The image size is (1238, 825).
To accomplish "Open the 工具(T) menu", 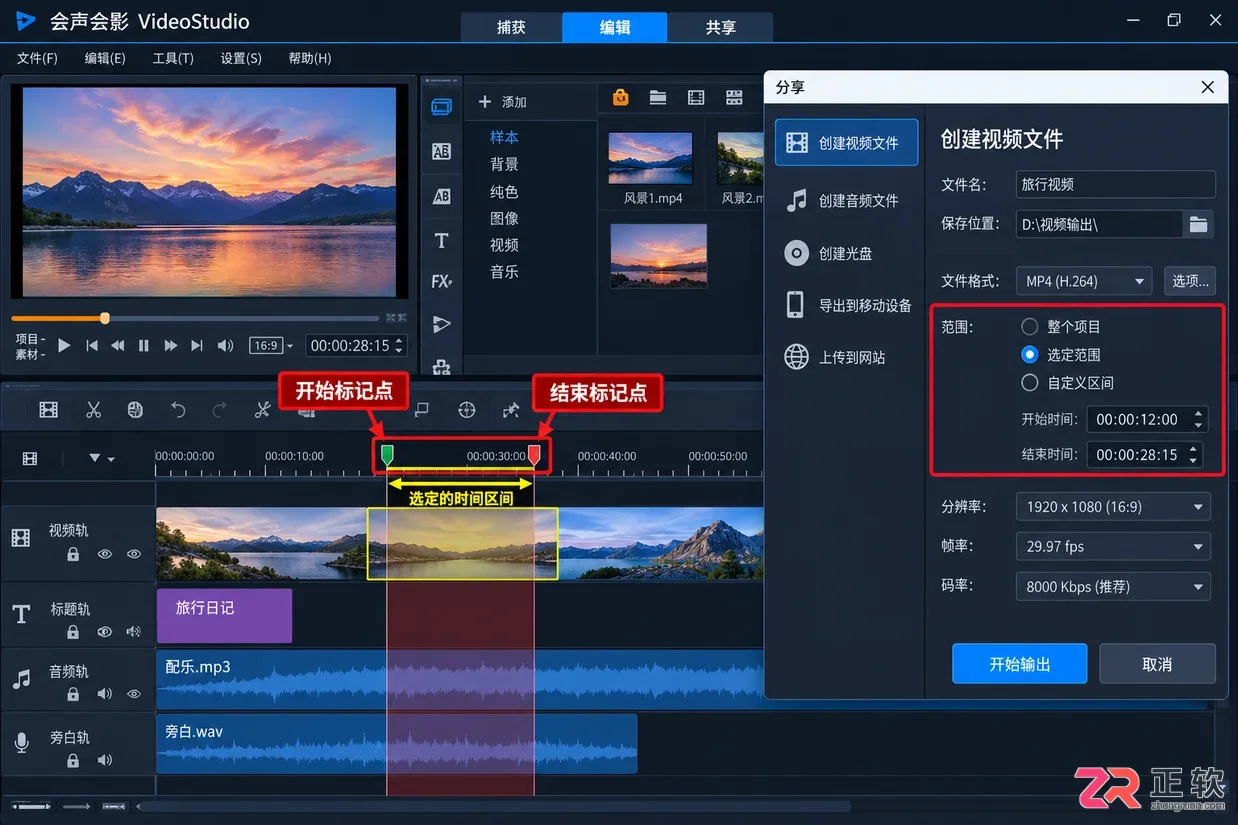I will click(x=173, y=58).
